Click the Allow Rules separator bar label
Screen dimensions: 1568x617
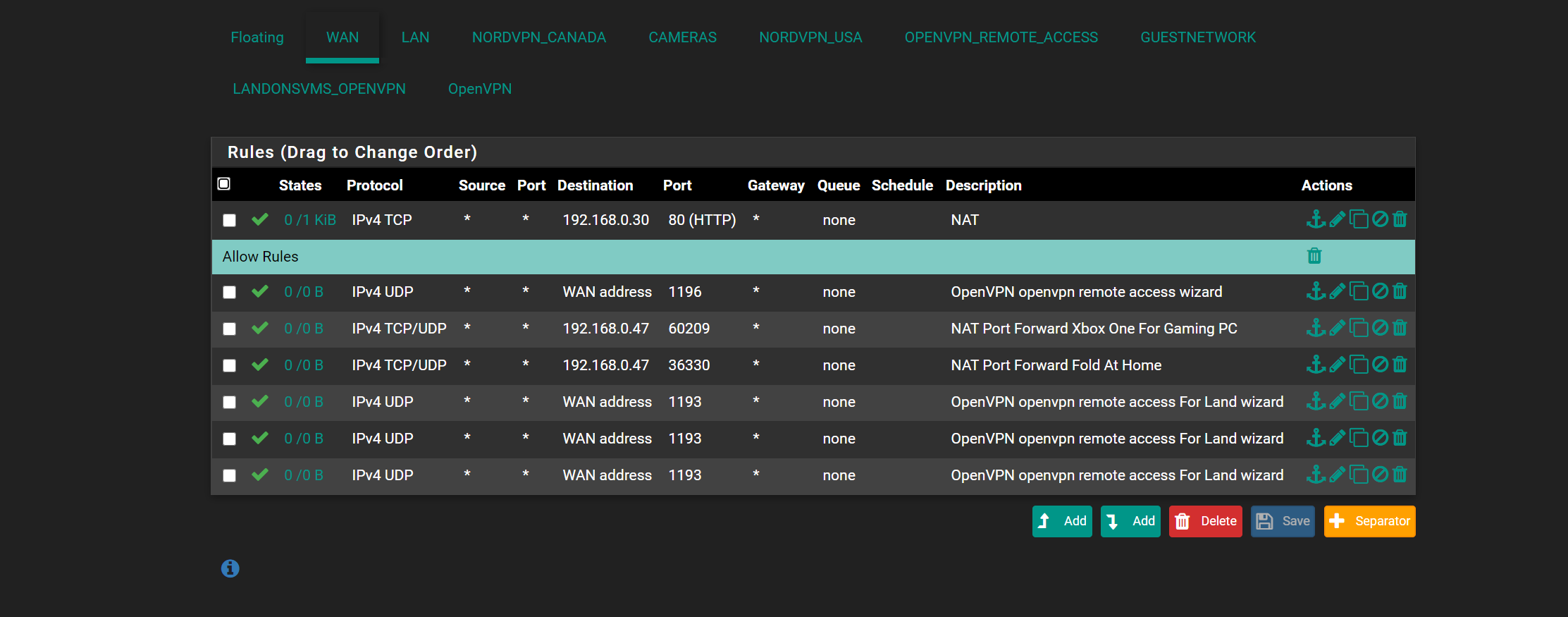point(260,257)
